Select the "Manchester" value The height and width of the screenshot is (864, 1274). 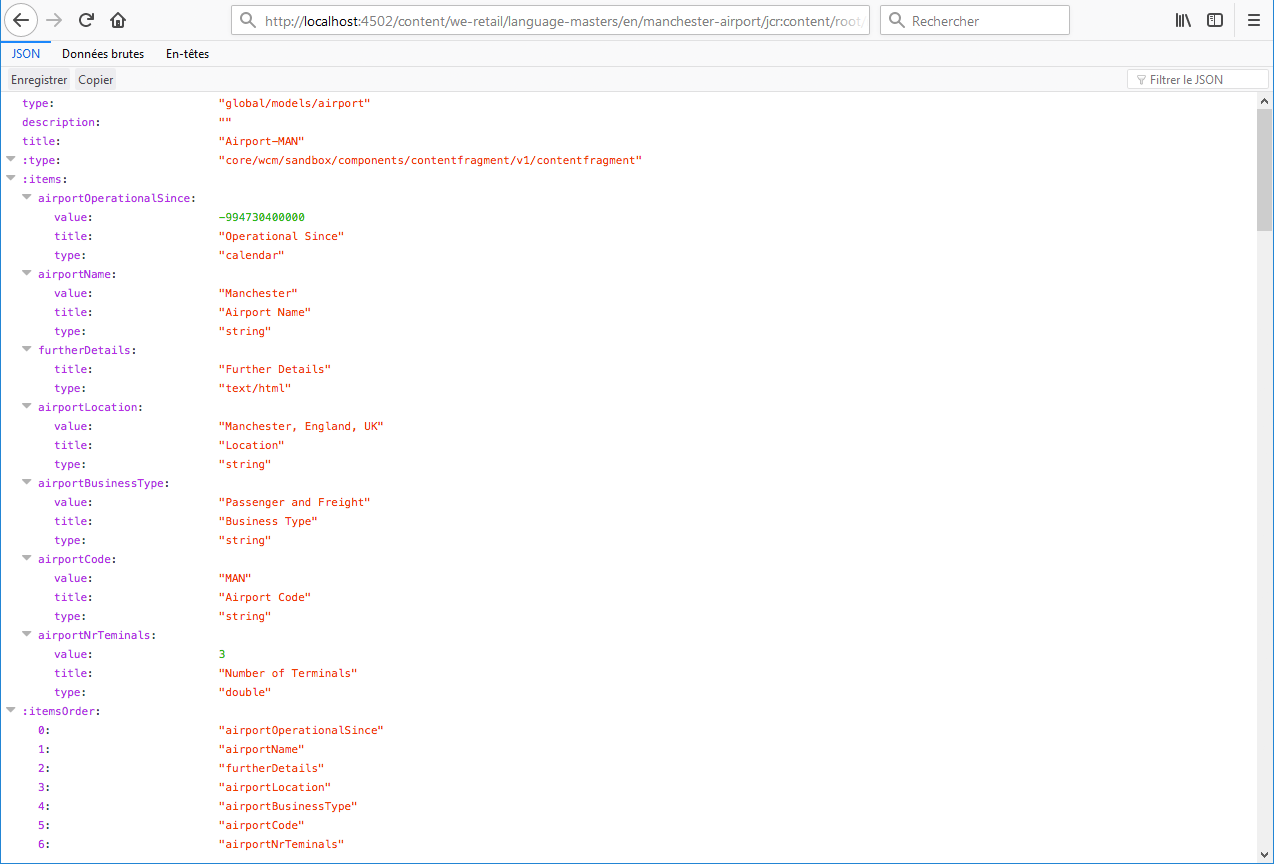[258, 293]
